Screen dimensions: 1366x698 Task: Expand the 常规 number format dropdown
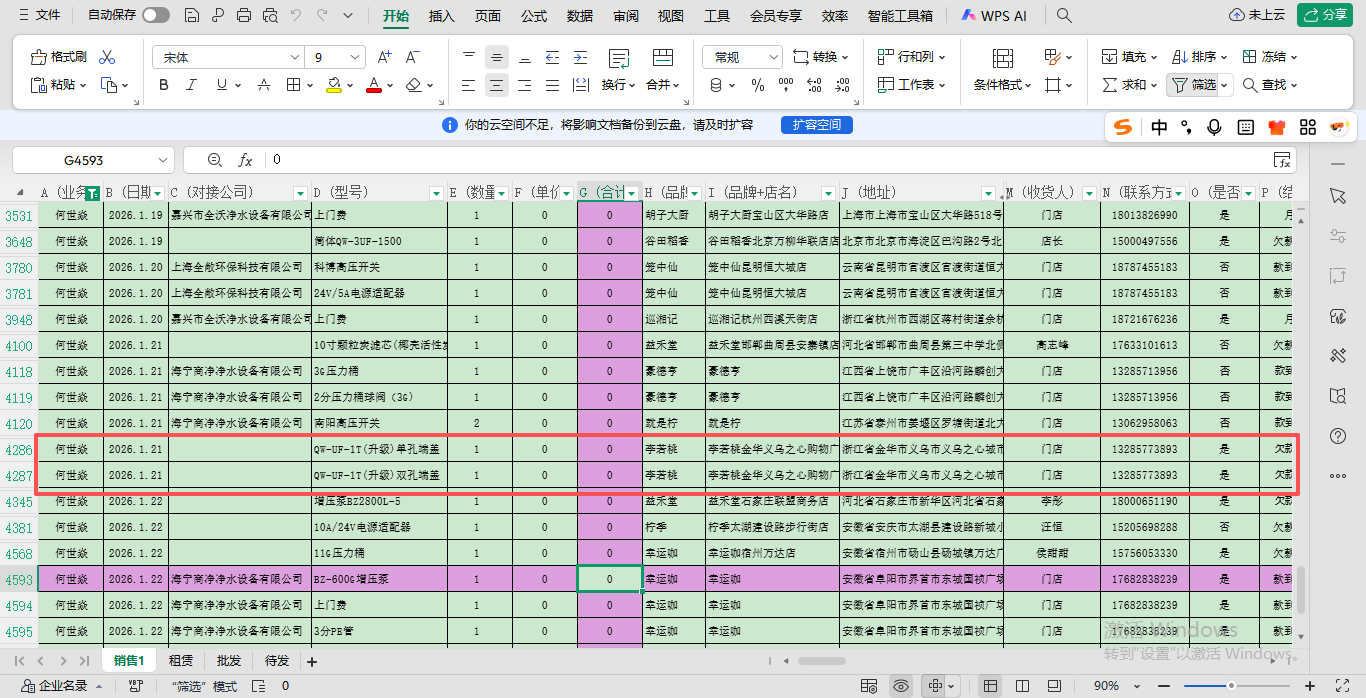[x=773, y=57]
